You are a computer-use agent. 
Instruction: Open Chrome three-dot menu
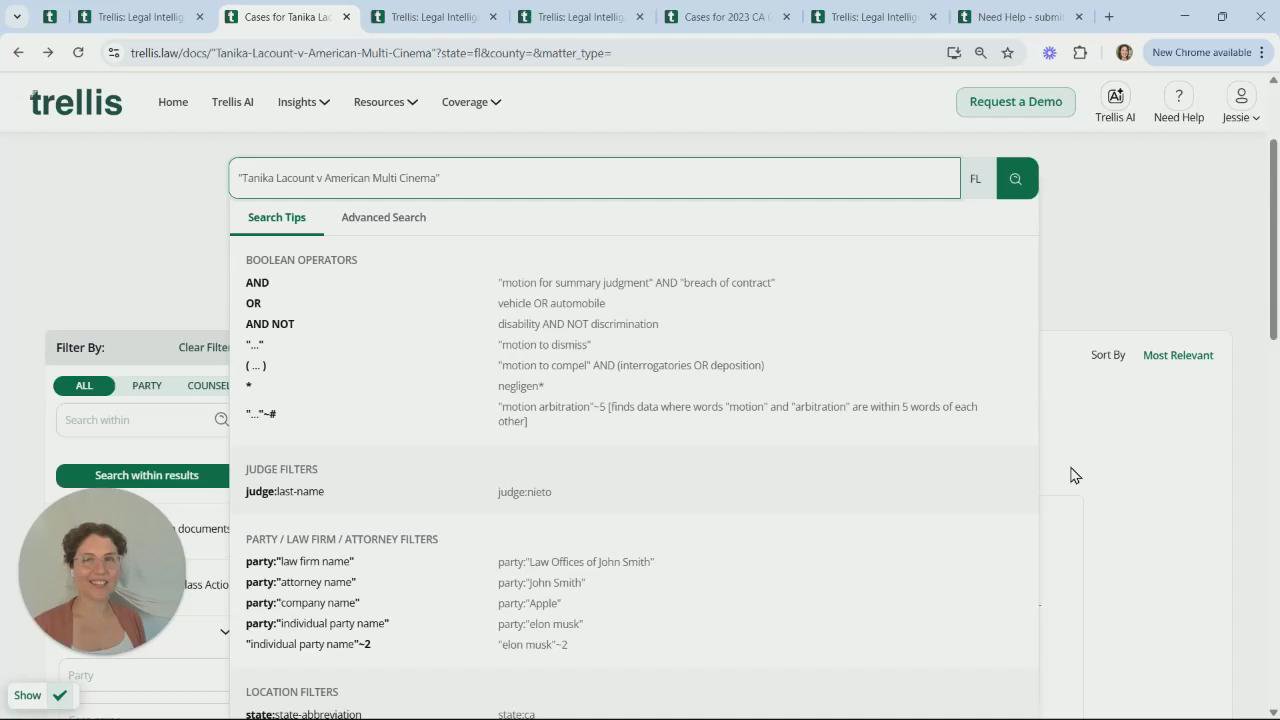tap(1262, 53)
